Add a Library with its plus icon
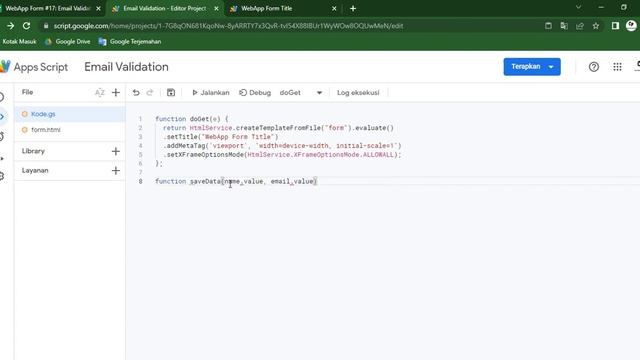This screenshot has height=360, width=640. (x=116, y=151)
